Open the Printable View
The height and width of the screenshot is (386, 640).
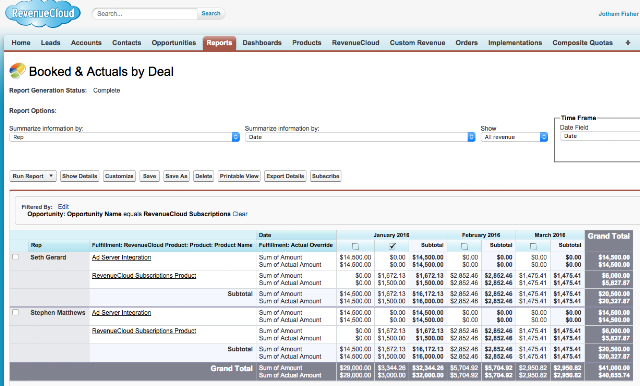pos(239,176)
